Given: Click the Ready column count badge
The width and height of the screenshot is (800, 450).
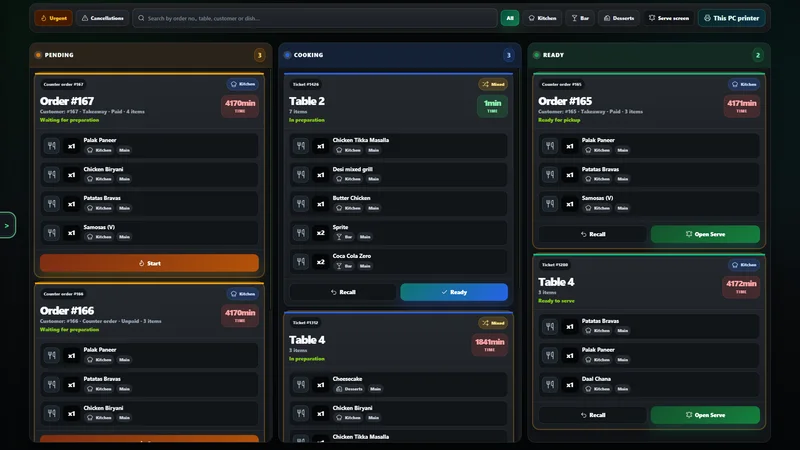Looking at the screenshot, I should pyautogui.click(x=758, y=55).
